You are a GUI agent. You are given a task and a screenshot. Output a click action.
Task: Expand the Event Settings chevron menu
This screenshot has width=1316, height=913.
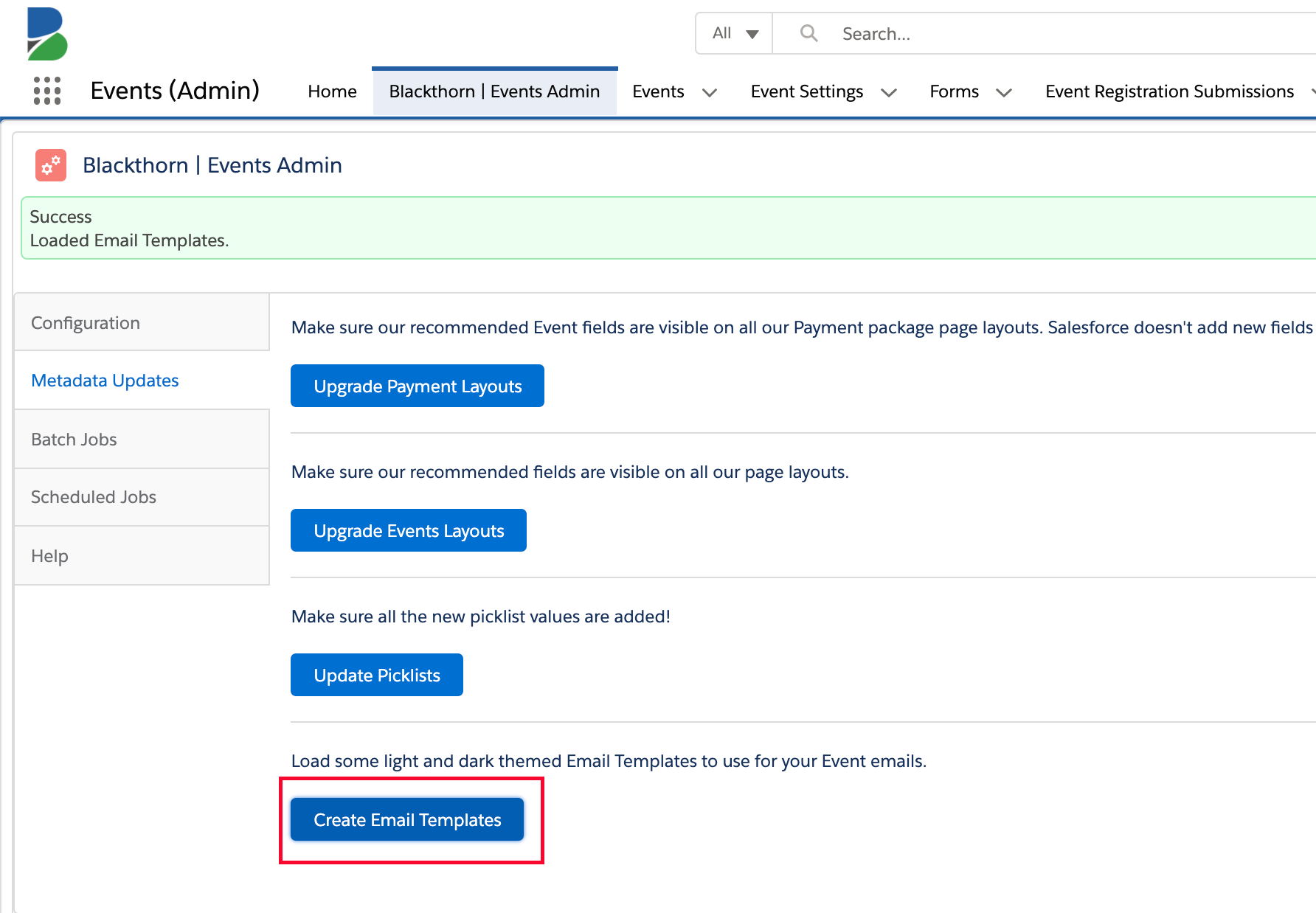coord(889,92)
